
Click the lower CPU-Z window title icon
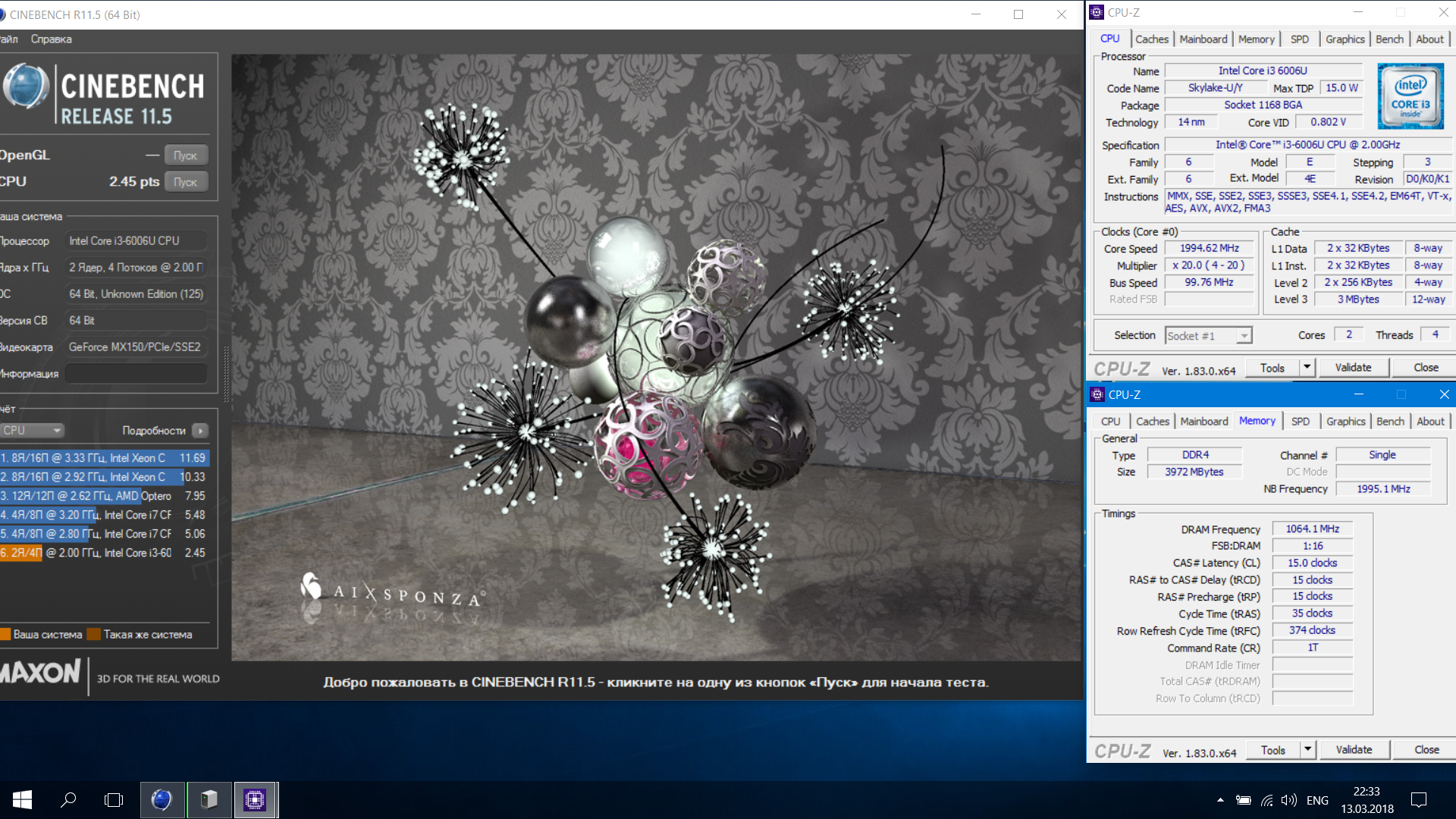(x=1097, y=394)
